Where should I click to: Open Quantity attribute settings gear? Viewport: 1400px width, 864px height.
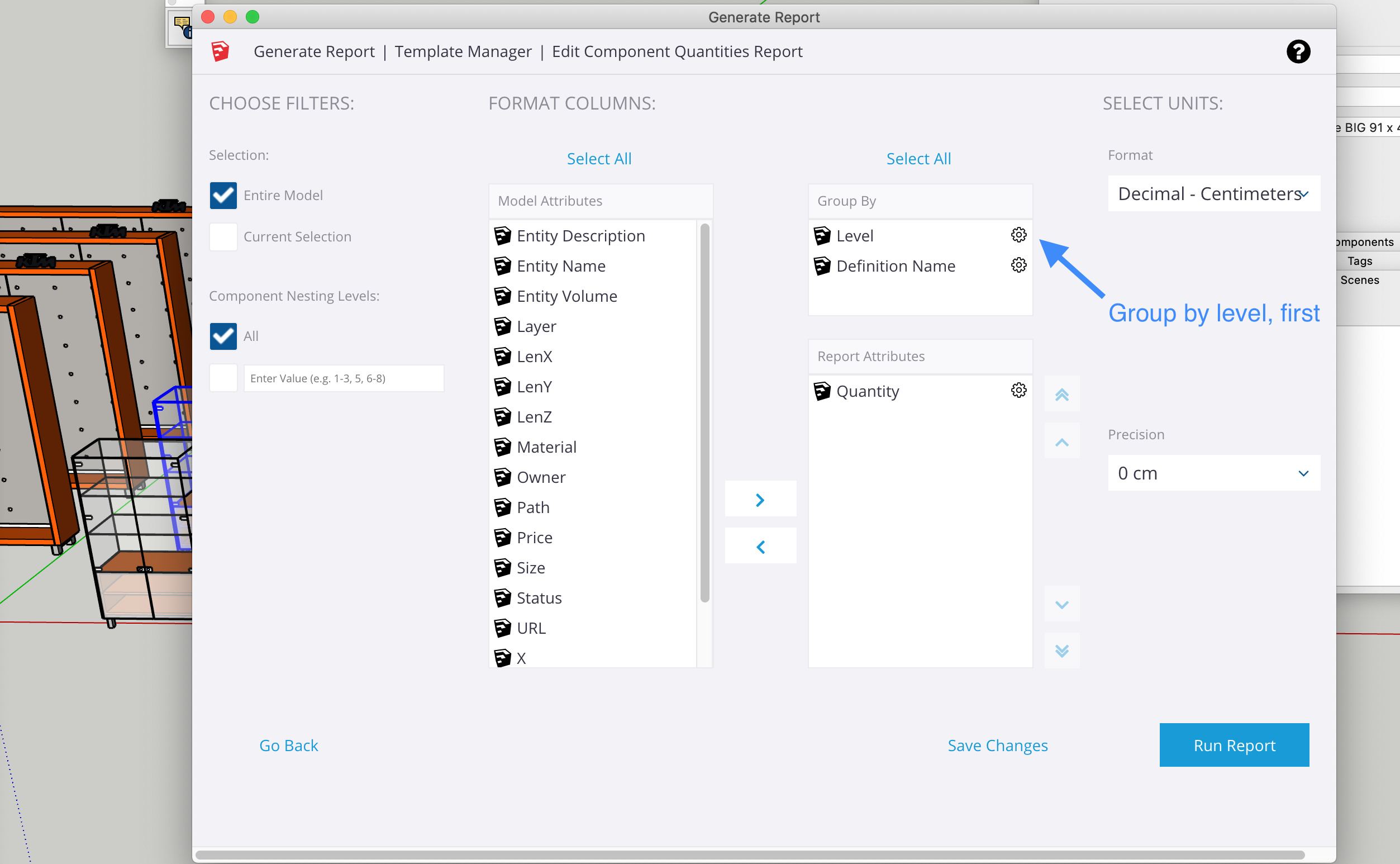click(x=1018, y=390)
